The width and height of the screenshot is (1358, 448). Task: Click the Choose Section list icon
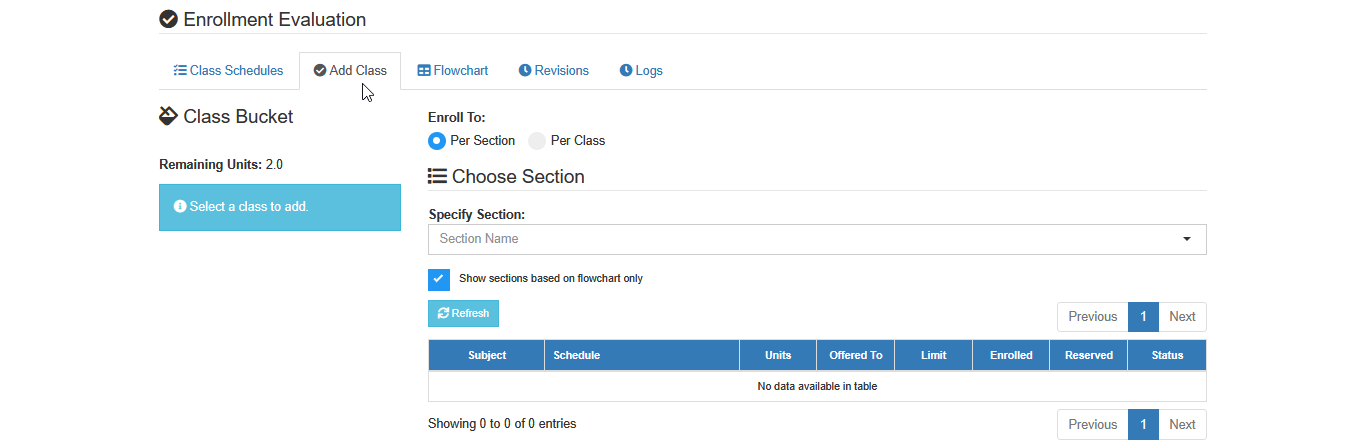(437, 176)
